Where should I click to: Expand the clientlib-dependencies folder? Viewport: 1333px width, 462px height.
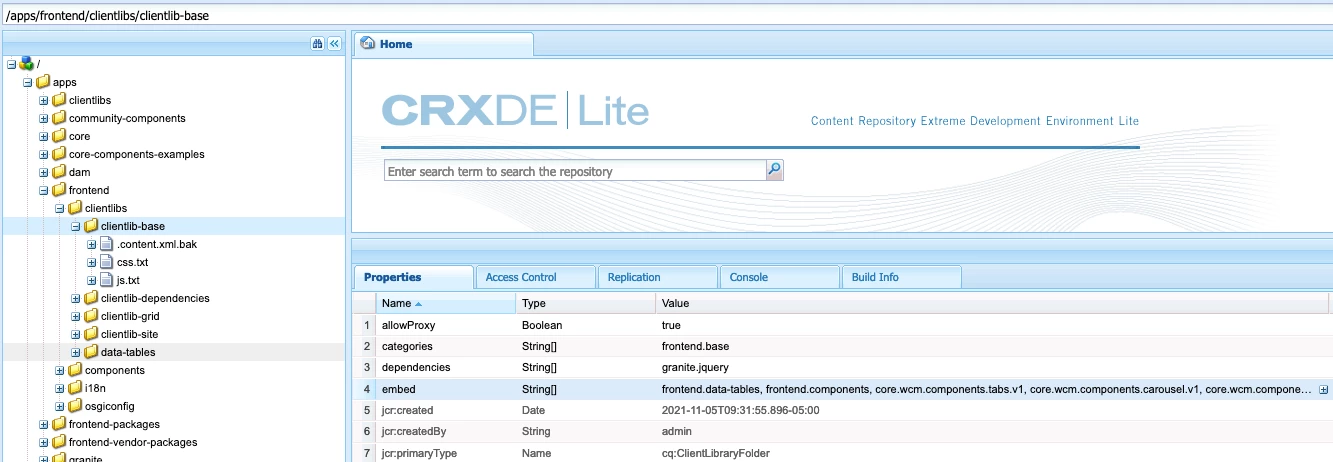coord(76,298)
